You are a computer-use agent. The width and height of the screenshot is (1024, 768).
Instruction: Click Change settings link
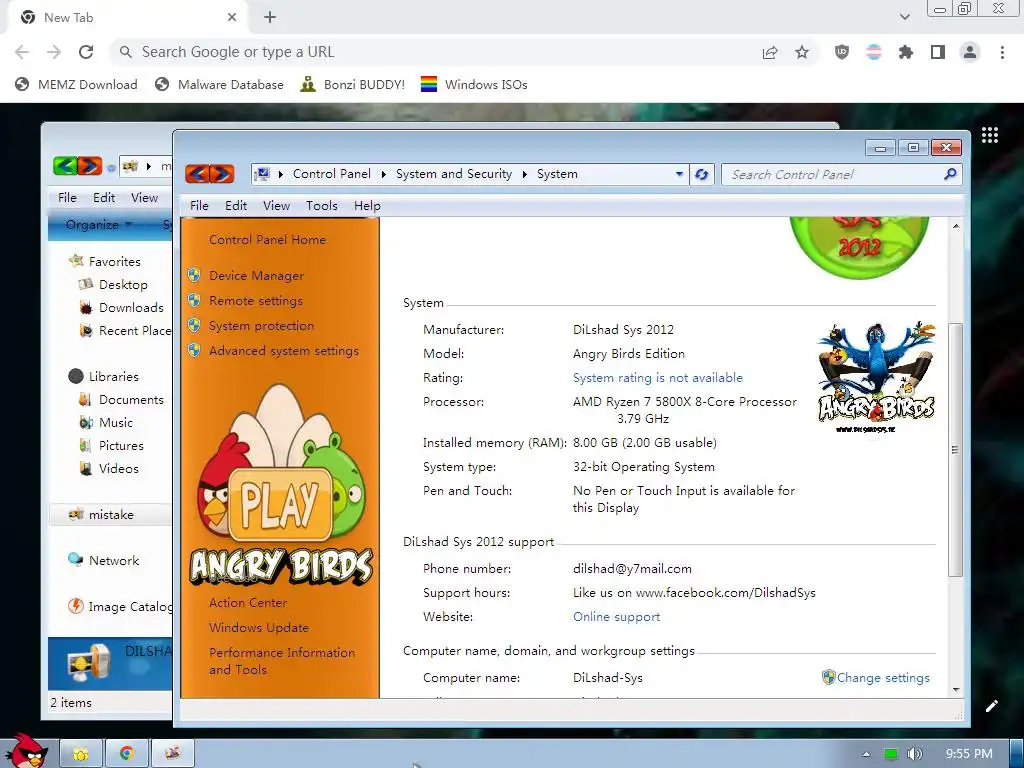point(883,678)
